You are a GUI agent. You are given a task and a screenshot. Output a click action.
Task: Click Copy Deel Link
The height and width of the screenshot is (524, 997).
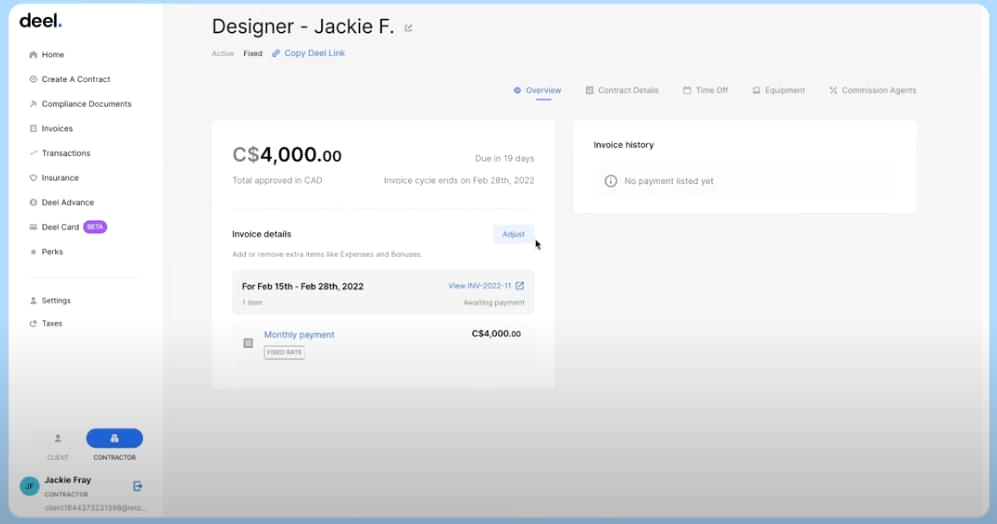pyautogui.click(x=314, y=53)
